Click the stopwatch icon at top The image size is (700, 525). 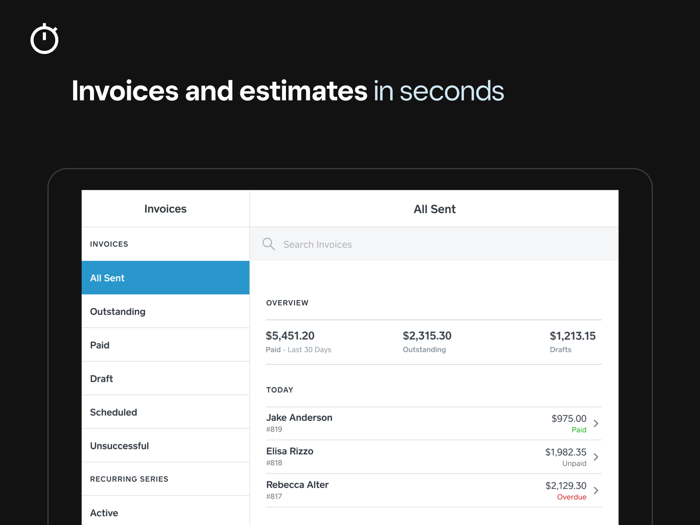click(44, 39)
